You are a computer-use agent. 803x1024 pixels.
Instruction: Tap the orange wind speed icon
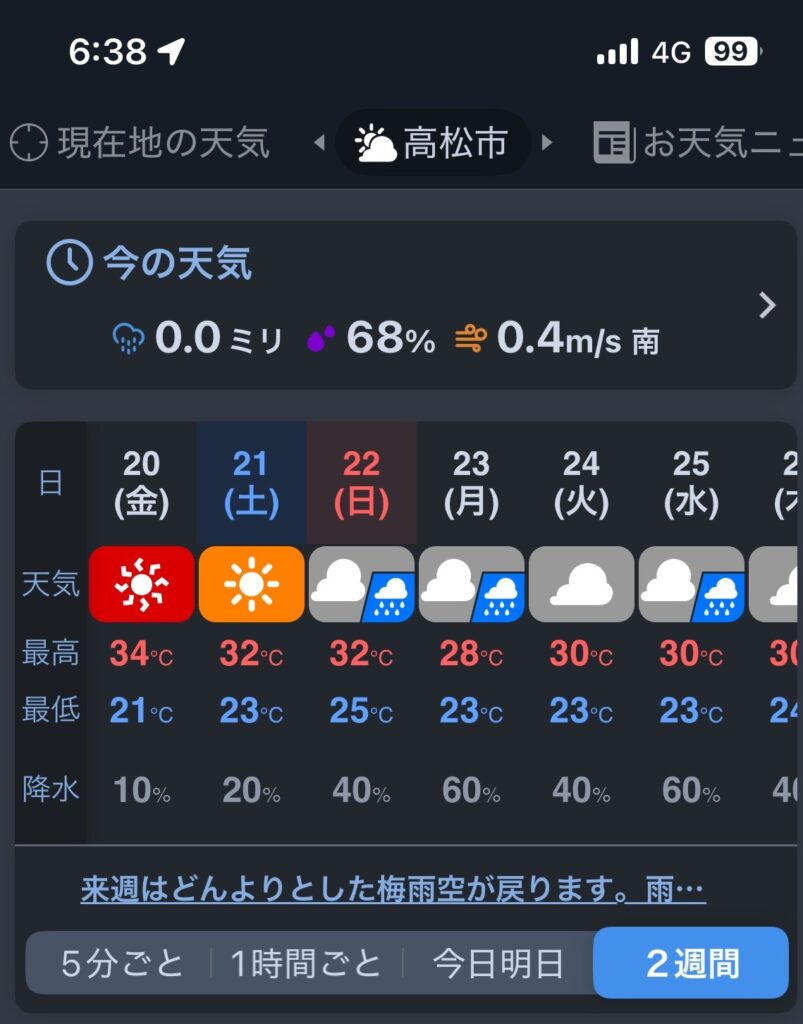471,338
